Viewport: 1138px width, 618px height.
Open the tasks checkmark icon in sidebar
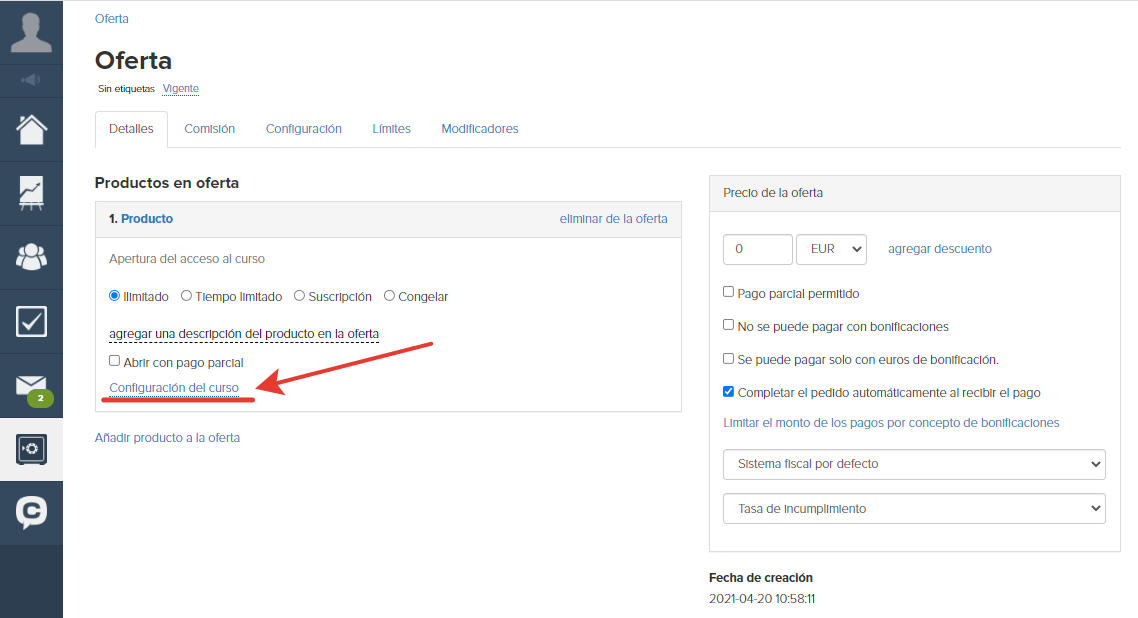tap(31, 321)
